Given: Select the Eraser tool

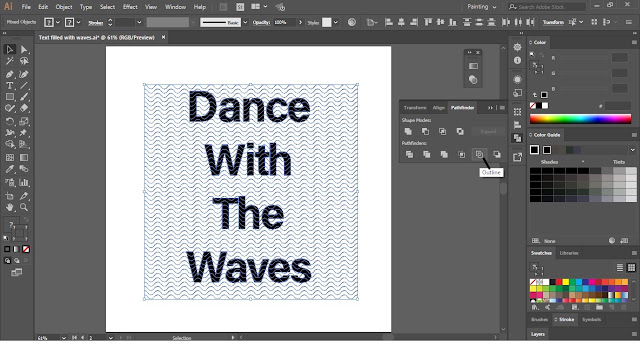Looking at the screenshot, I should click(x=24, y=109).
